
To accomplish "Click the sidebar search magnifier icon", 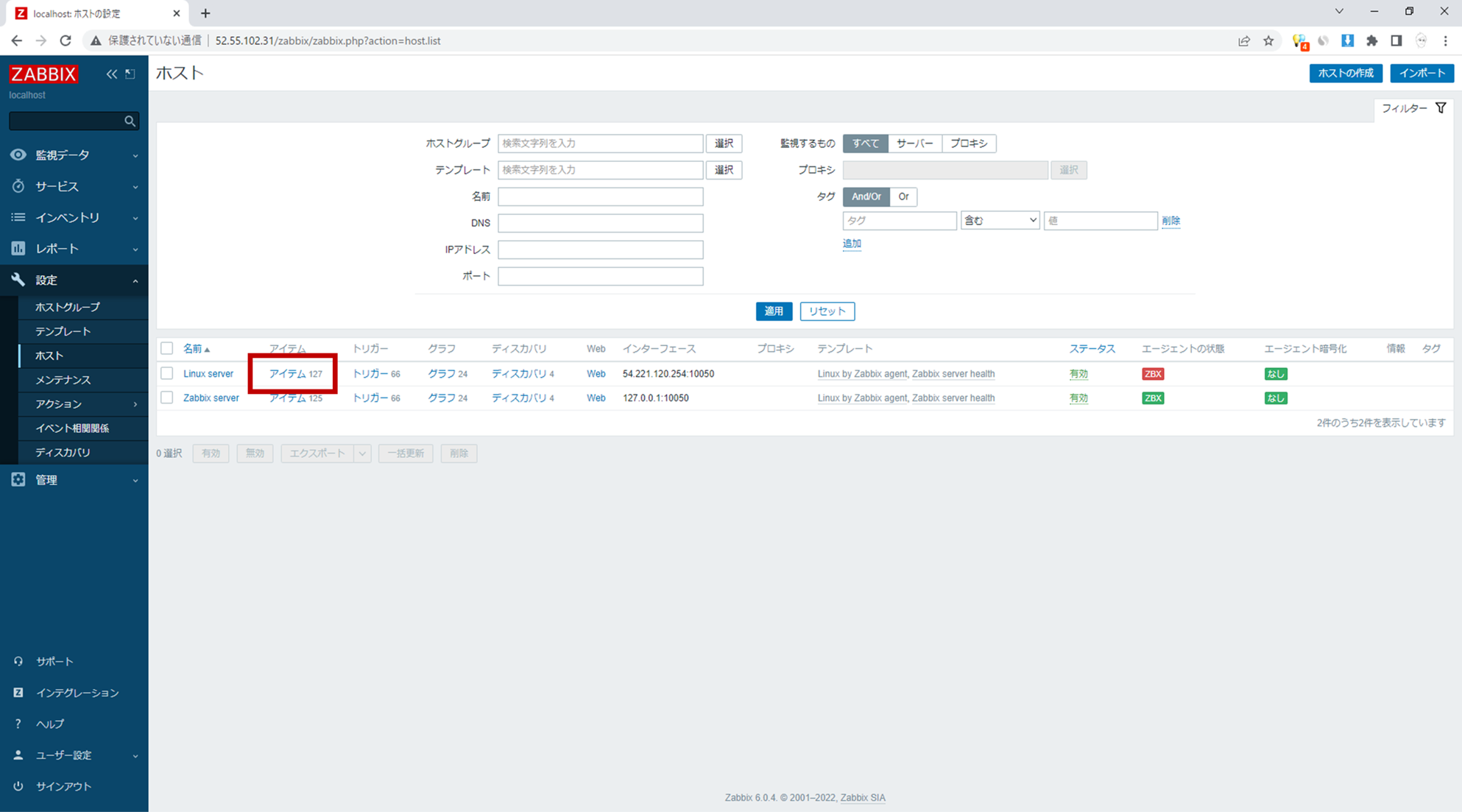I will pyautogui.click(x=130, y=121).
